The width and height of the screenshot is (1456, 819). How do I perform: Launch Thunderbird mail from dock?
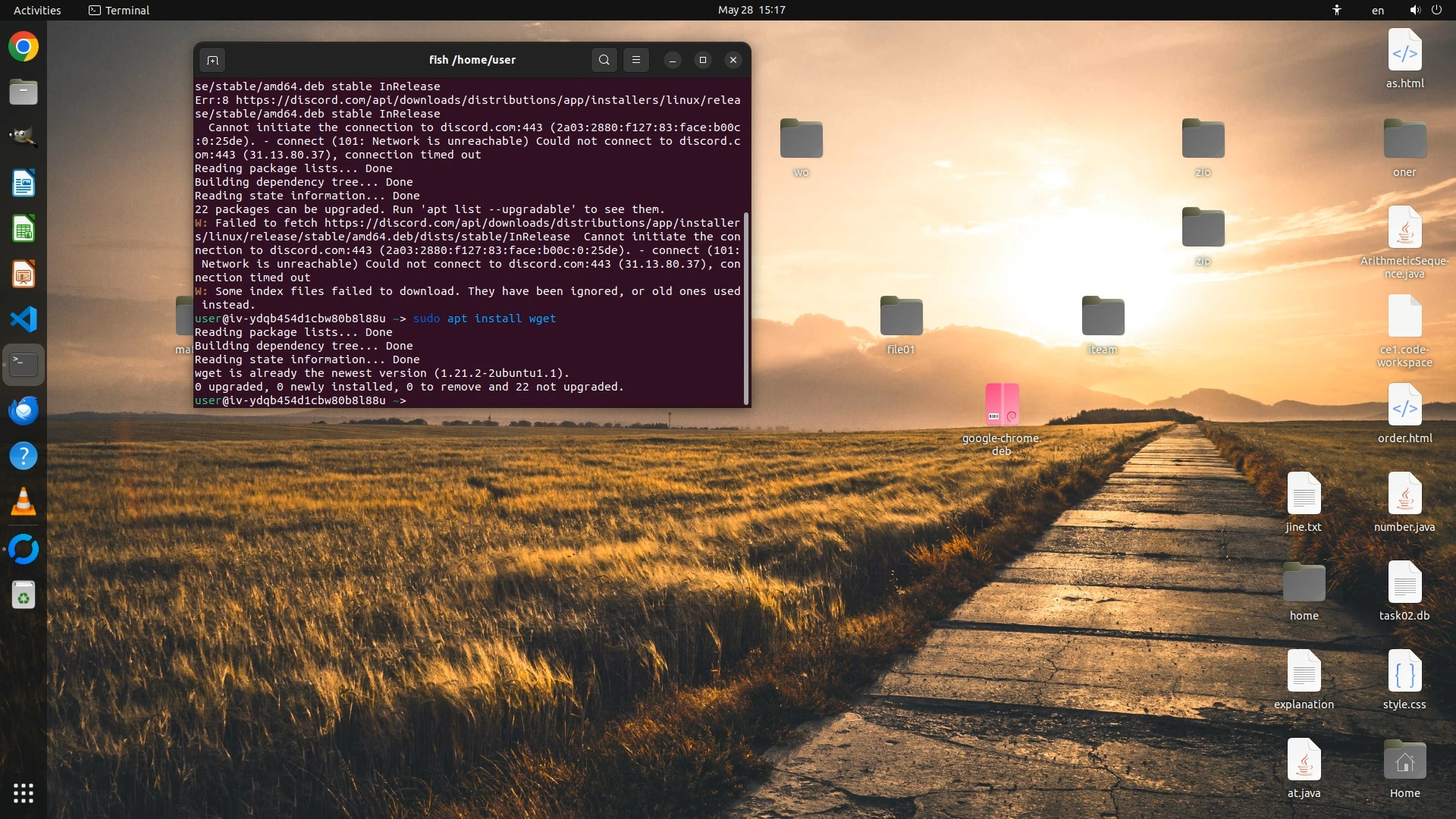(24, 410)
